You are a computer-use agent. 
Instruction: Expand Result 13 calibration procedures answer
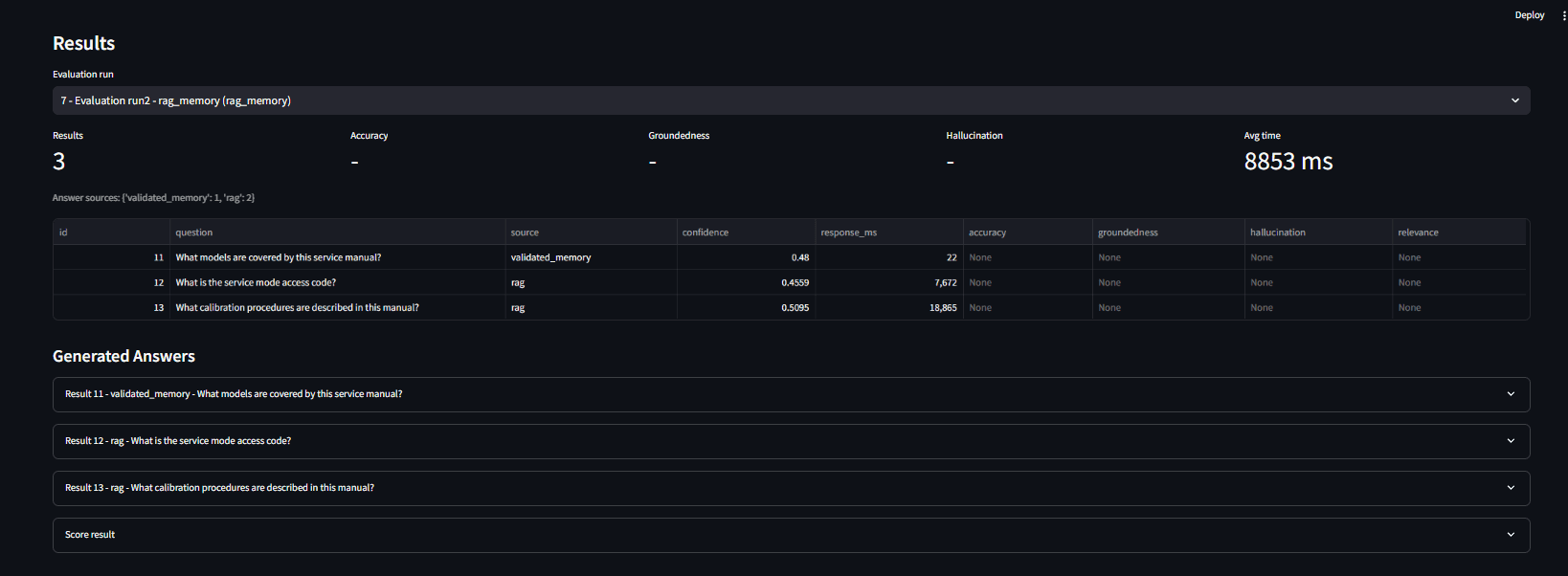791,488
